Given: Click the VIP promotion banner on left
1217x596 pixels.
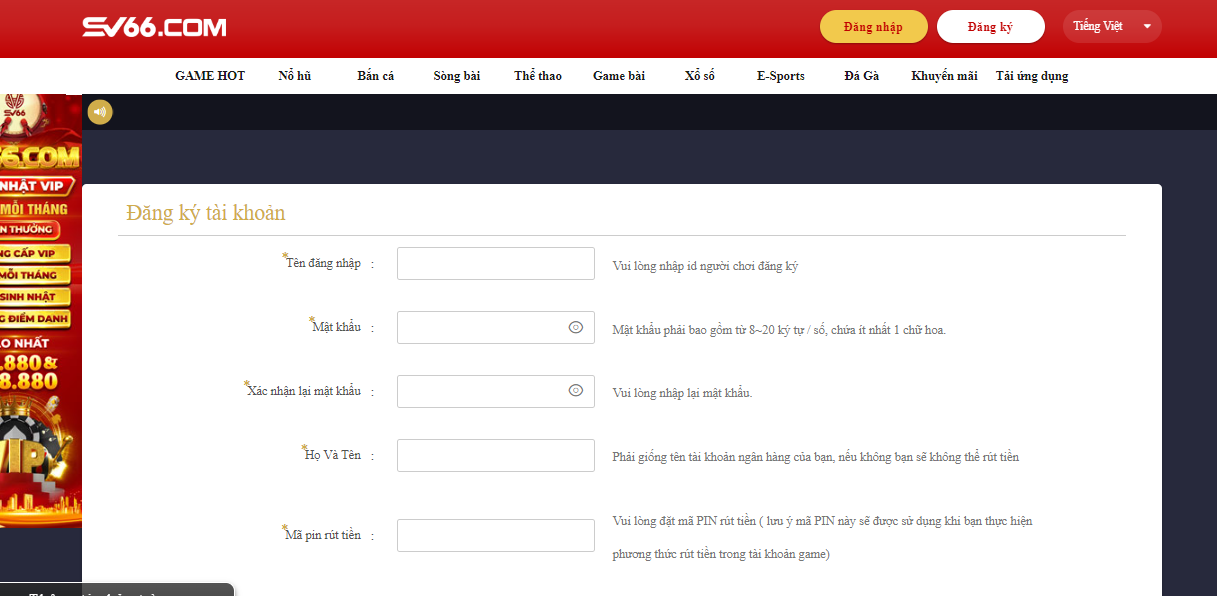Looking at the screenshot, I should (40, 310).
